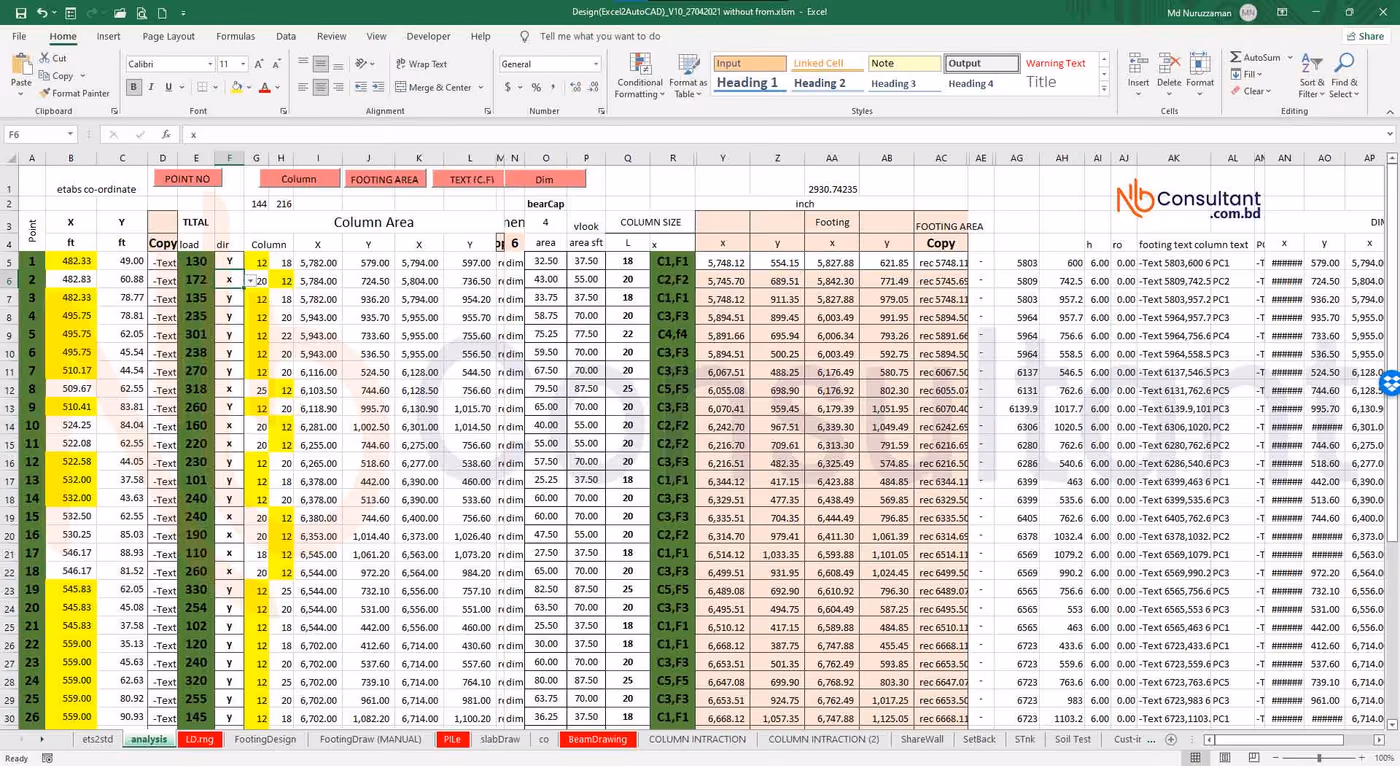Viewport: 1400px width, 766px height.
Task: Toggle Wrap Text
Action: click(421, 64)
